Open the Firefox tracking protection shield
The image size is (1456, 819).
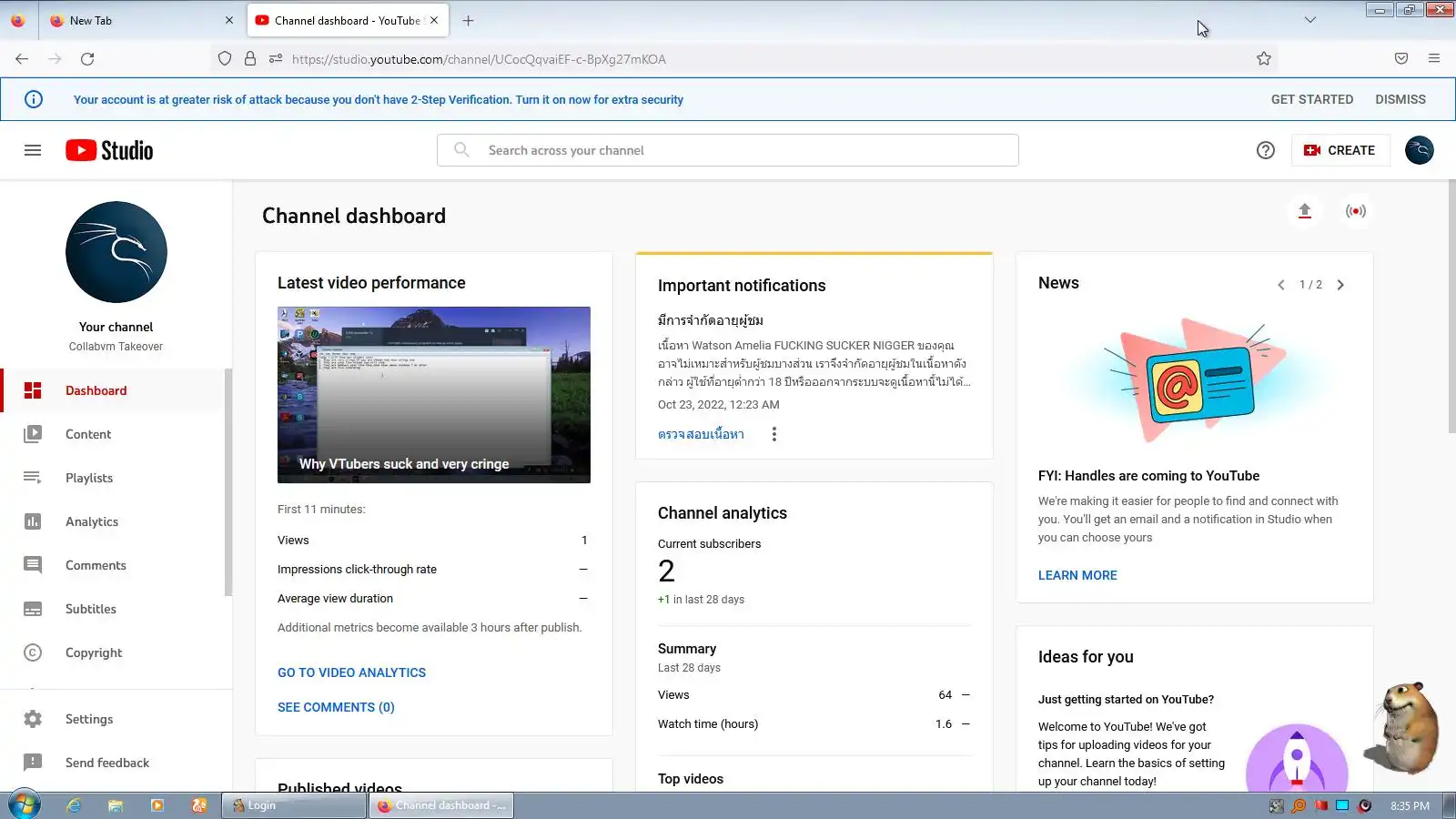(x=225, y=59)
